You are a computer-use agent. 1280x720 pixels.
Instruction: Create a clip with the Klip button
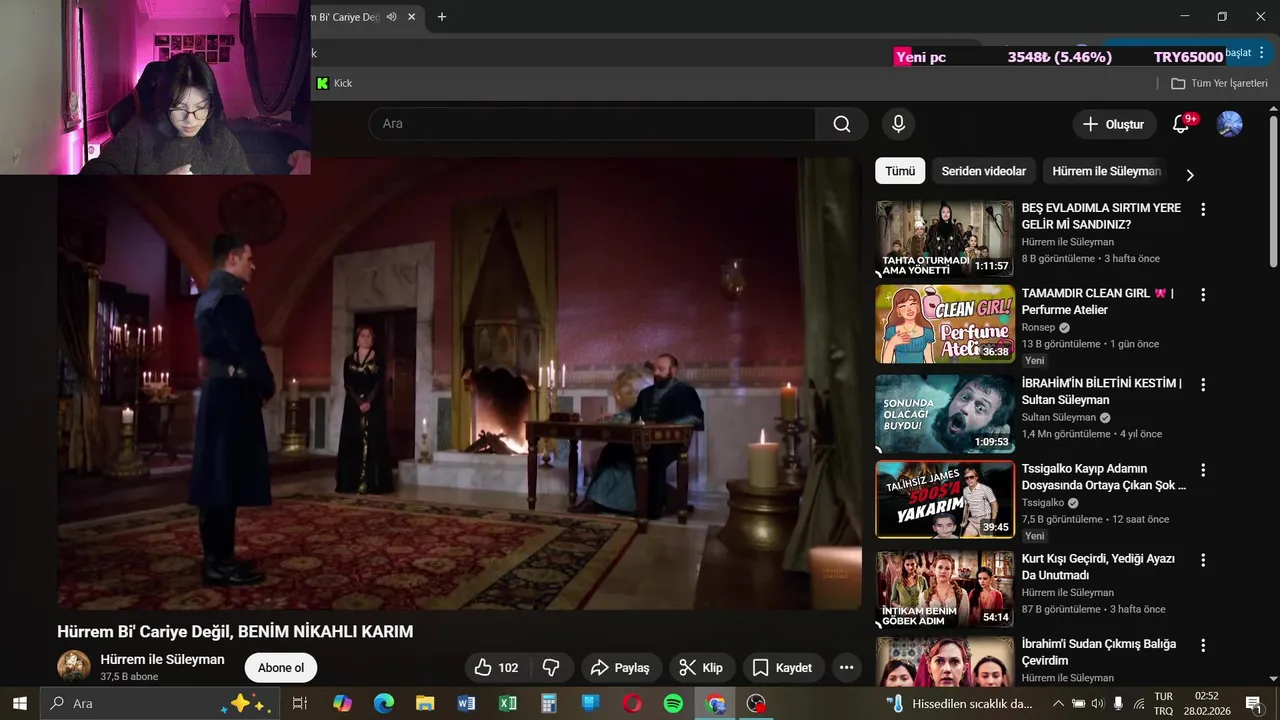(x=701, y=668)
